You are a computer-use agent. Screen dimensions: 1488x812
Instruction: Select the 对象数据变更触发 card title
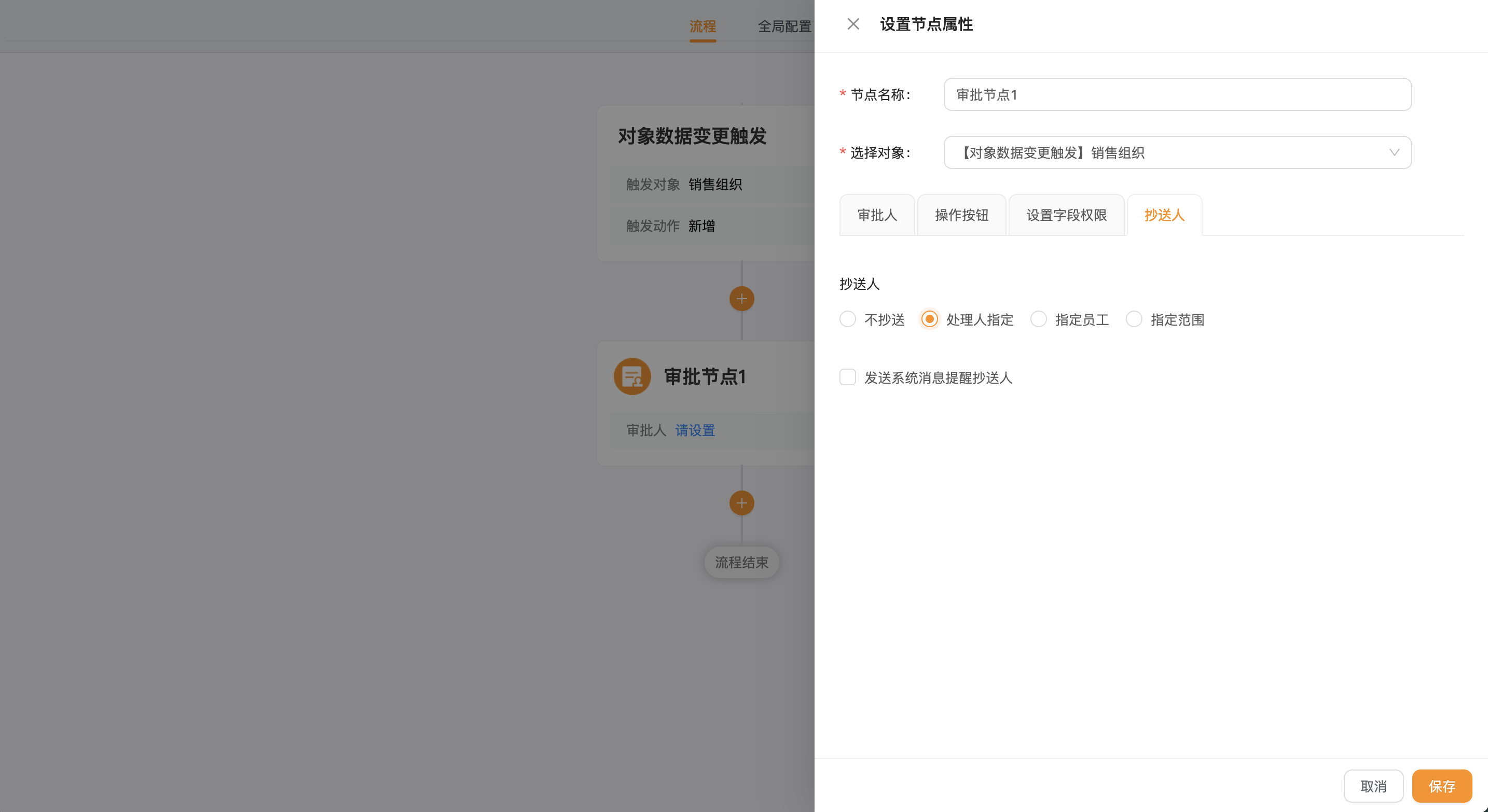pyautogui.click(x=692, y=136)
